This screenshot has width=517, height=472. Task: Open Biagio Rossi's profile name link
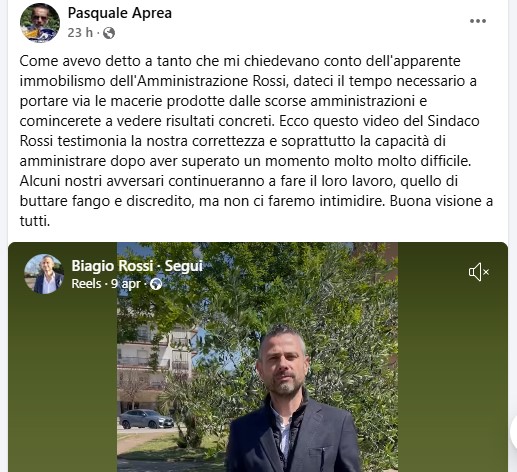pos(112,266)
